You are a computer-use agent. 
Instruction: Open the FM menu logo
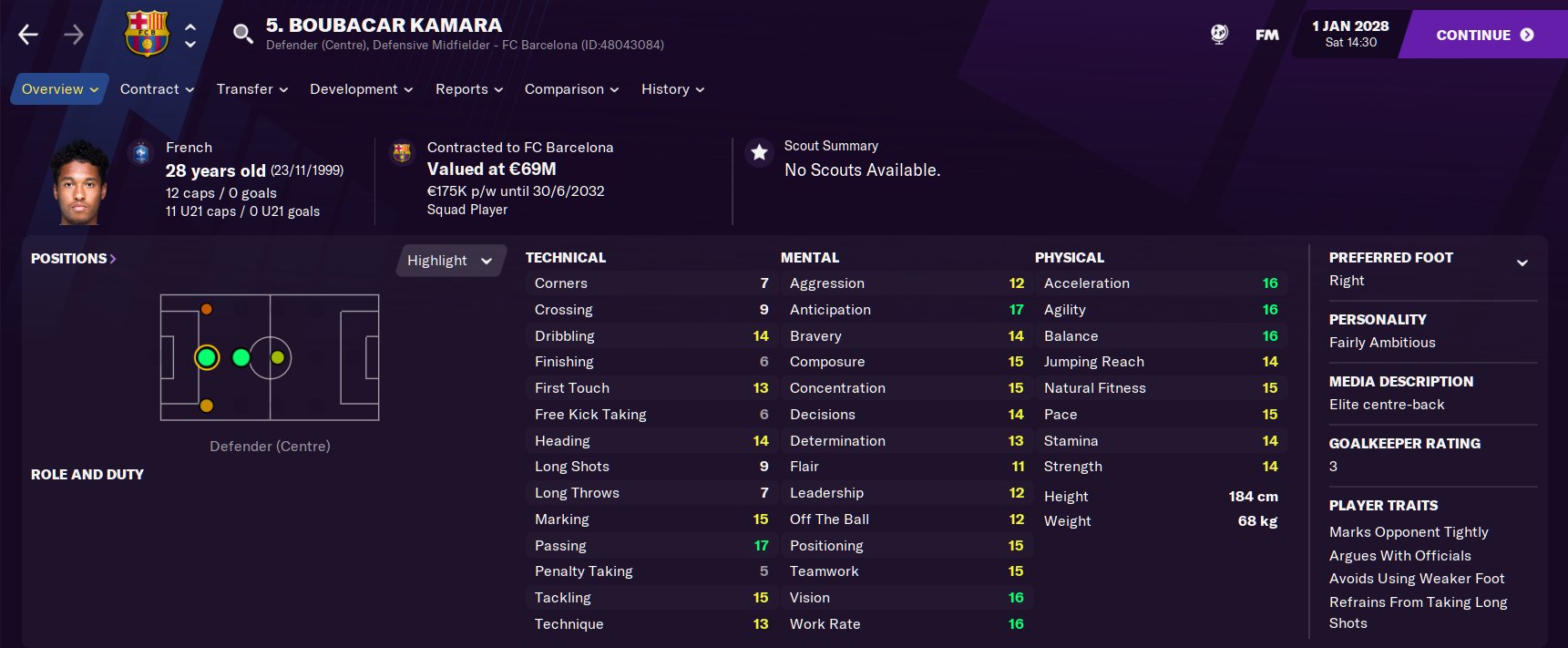(1266, 35)
